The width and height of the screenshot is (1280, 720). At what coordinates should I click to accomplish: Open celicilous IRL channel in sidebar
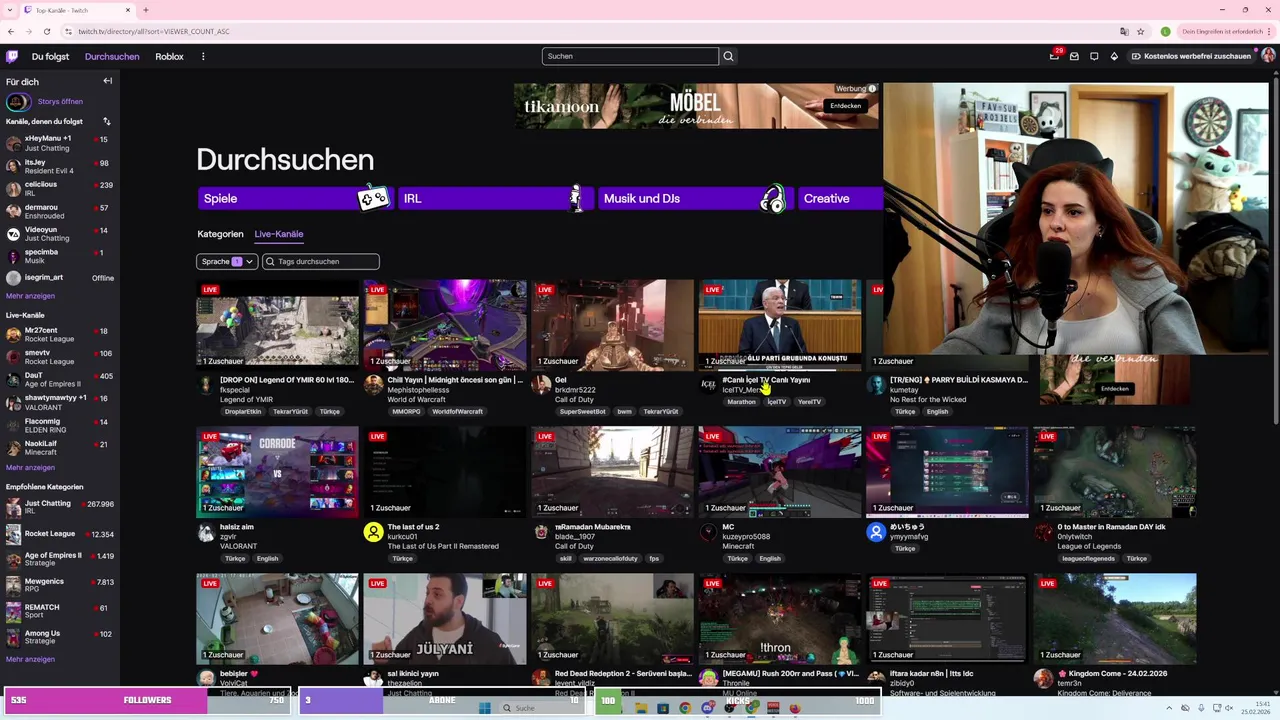pos(60,189)
